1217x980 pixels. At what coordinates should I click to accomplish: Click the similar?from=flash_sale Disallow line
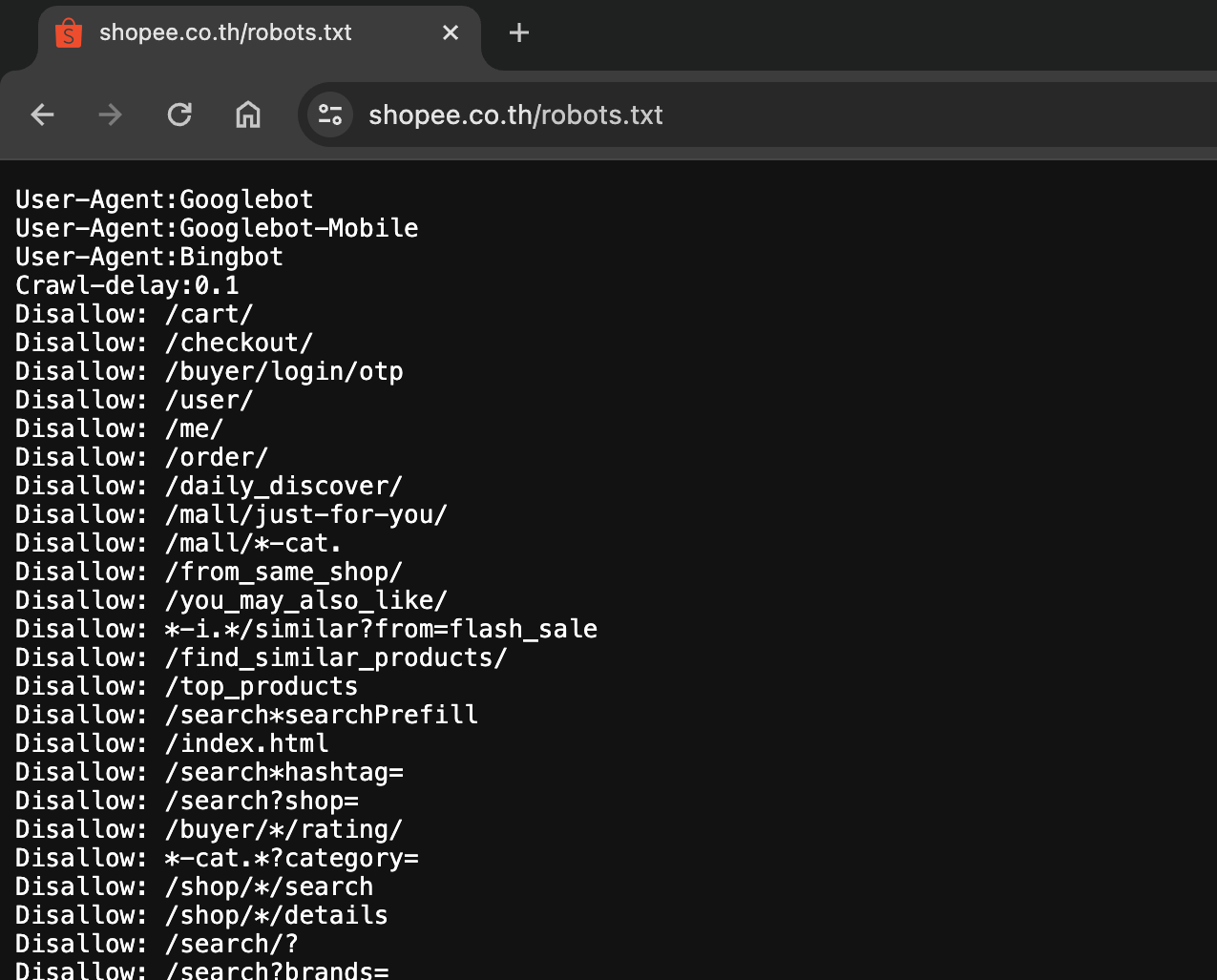click(306, 629)
